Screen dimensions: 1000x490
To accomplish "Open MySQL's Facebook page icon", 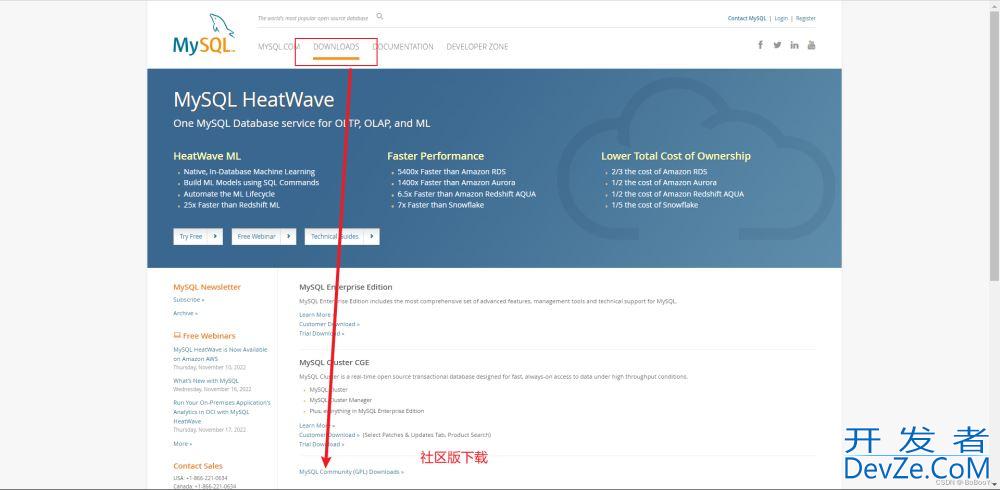I will 760,45.
